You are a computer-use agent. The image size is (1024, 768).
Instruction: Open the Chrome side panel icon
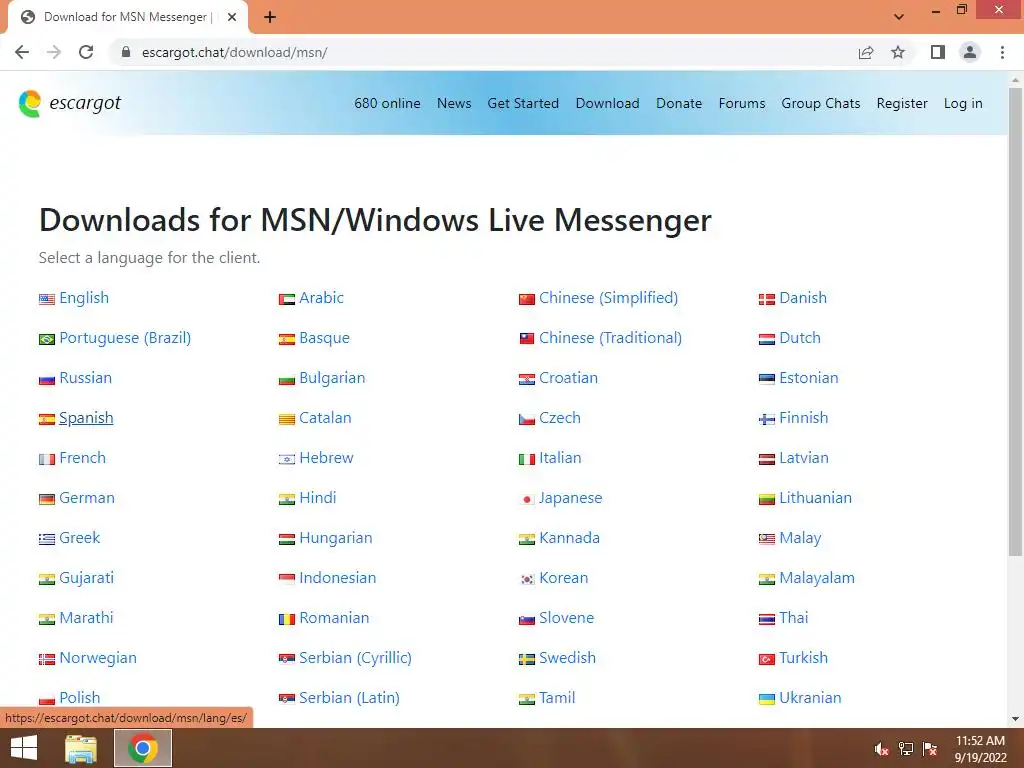point(938,52)
